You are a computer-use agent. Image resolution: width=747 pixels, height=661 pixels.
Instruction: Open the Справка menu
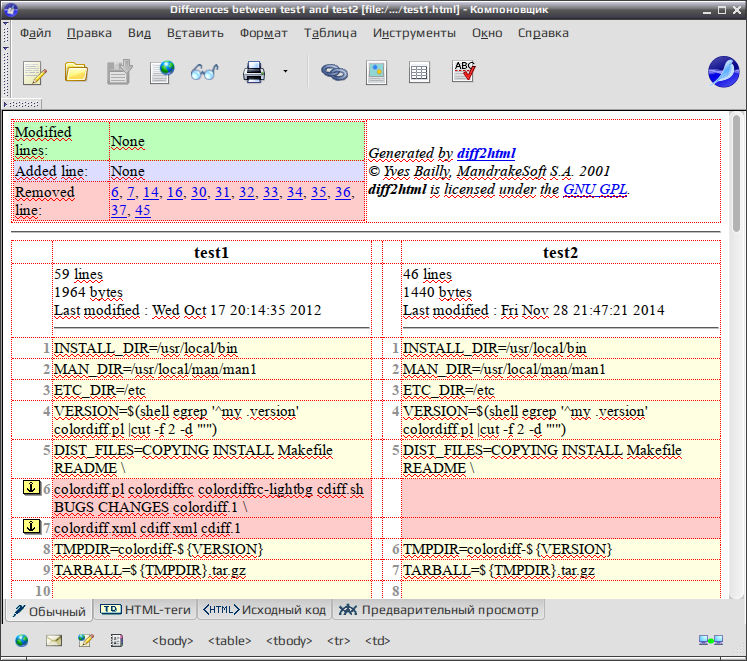coord(543,33)
